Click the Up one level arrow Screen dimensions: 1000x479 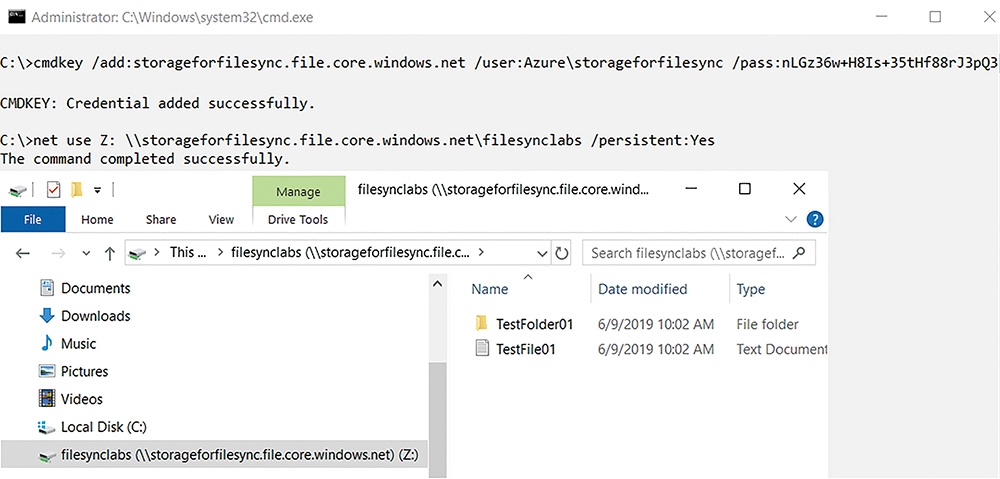[x=110, y=253]
